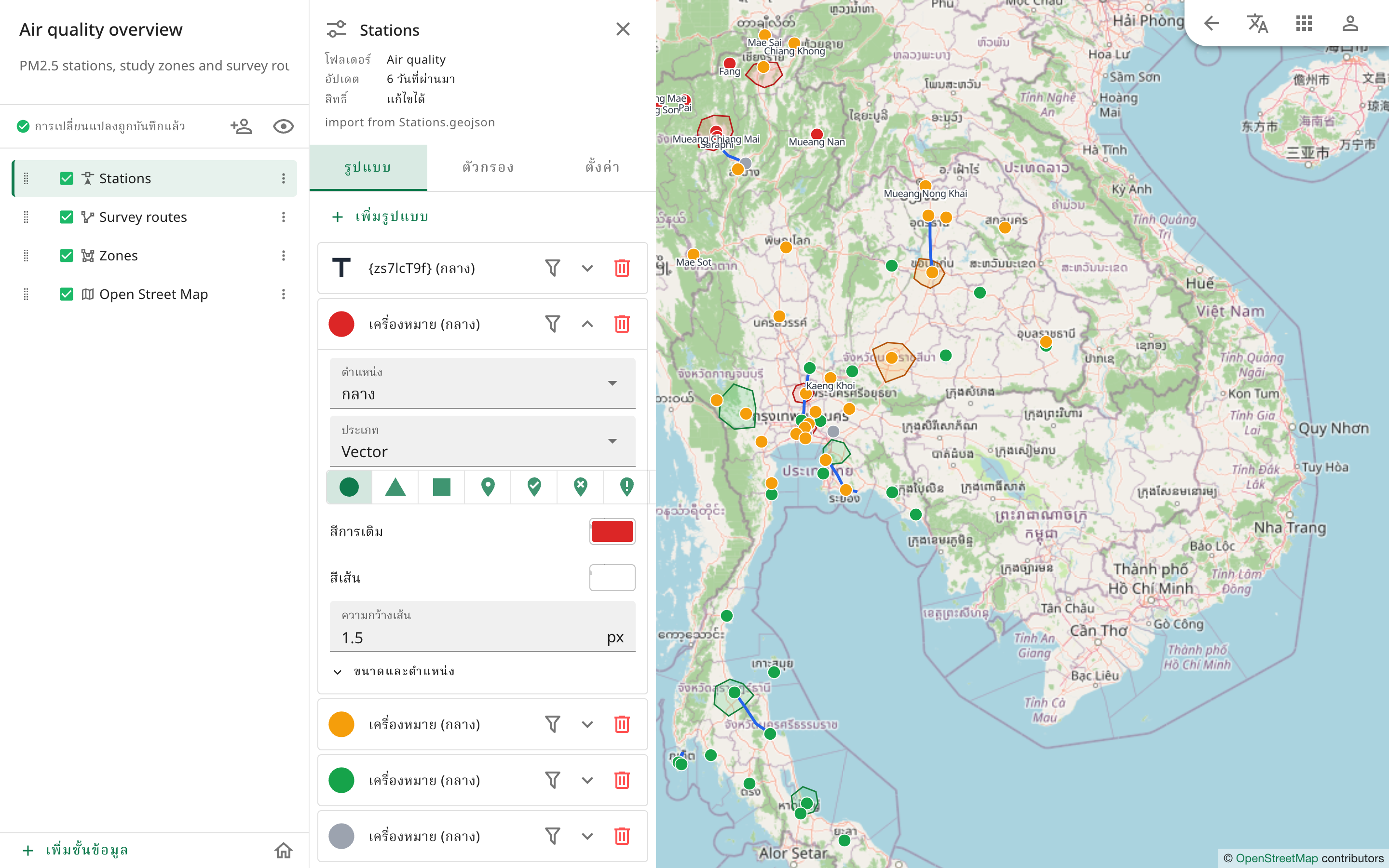This screenshot has height=868, width=1389.
Task: Uncheck the Zones layer checkbox
Action: click(67, 256)
